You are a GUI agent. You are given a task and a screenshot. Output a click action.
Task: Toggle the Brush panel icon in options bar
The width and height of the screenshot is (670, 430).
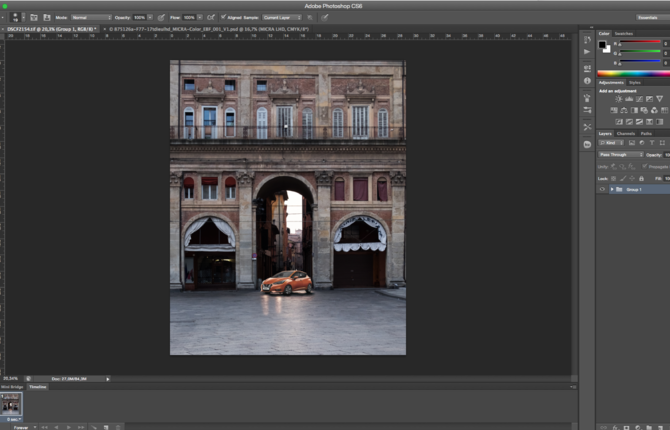[34, 18]
